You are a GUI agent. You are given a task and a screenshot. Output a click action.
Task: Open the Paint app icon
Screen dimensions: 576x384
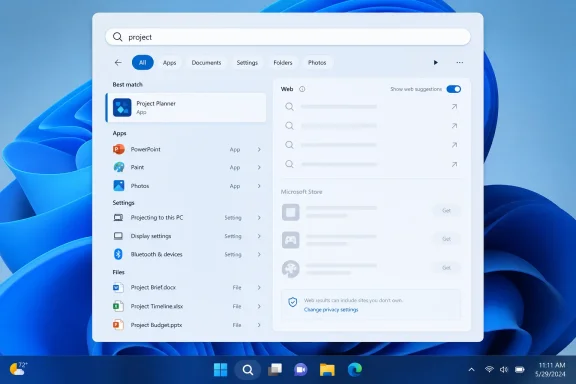click(119, 167)
